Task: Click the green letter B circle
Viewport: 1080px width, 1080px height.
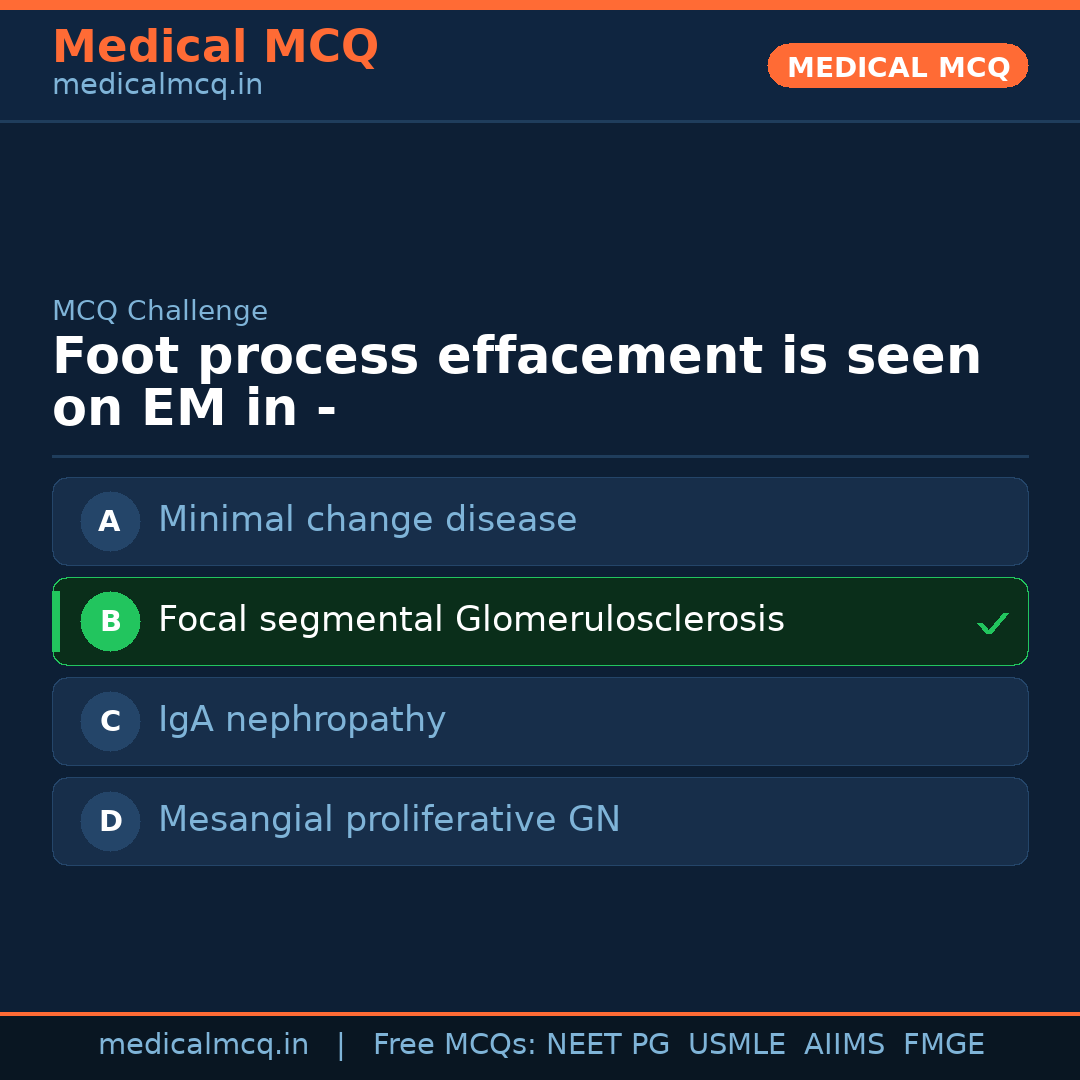Action: 110,621
